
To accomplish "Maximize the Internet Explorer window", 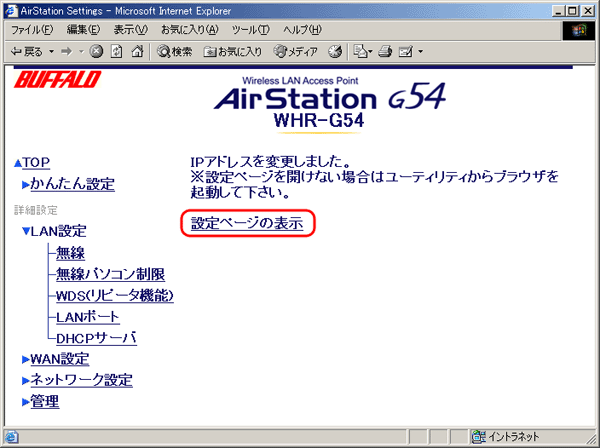I will pos(573,11).
